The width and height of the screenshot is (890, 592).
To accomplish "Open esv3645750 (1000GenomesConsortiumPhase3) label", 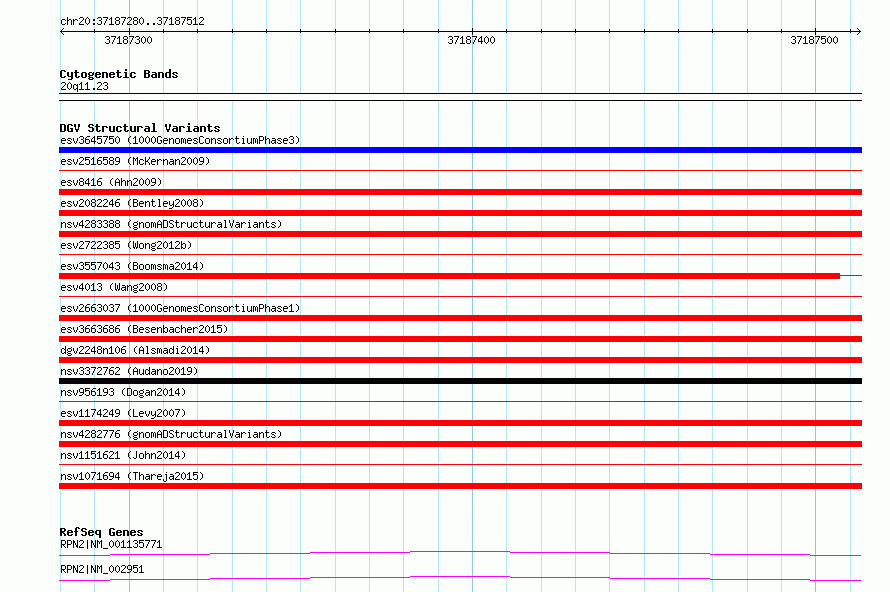I will point(180,140).
